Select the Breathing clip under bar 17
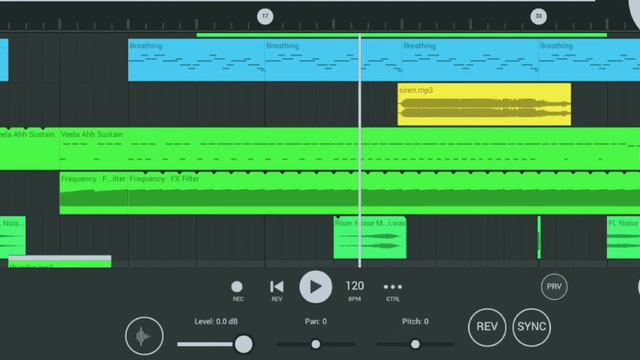The image size is (640, 360). 333,60
